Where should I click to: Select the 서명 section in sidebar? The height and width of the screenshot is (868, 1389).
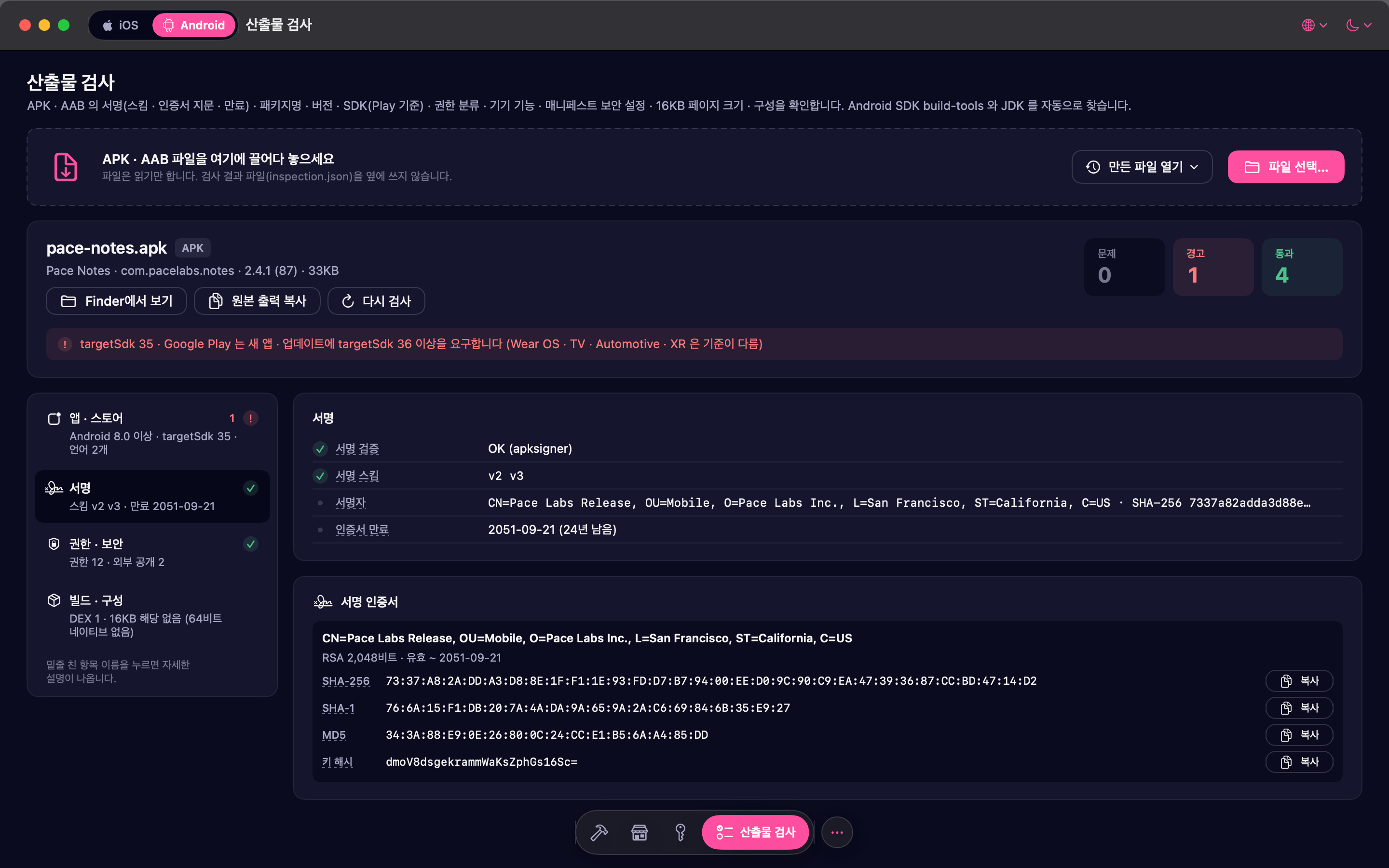click(152, 497)
